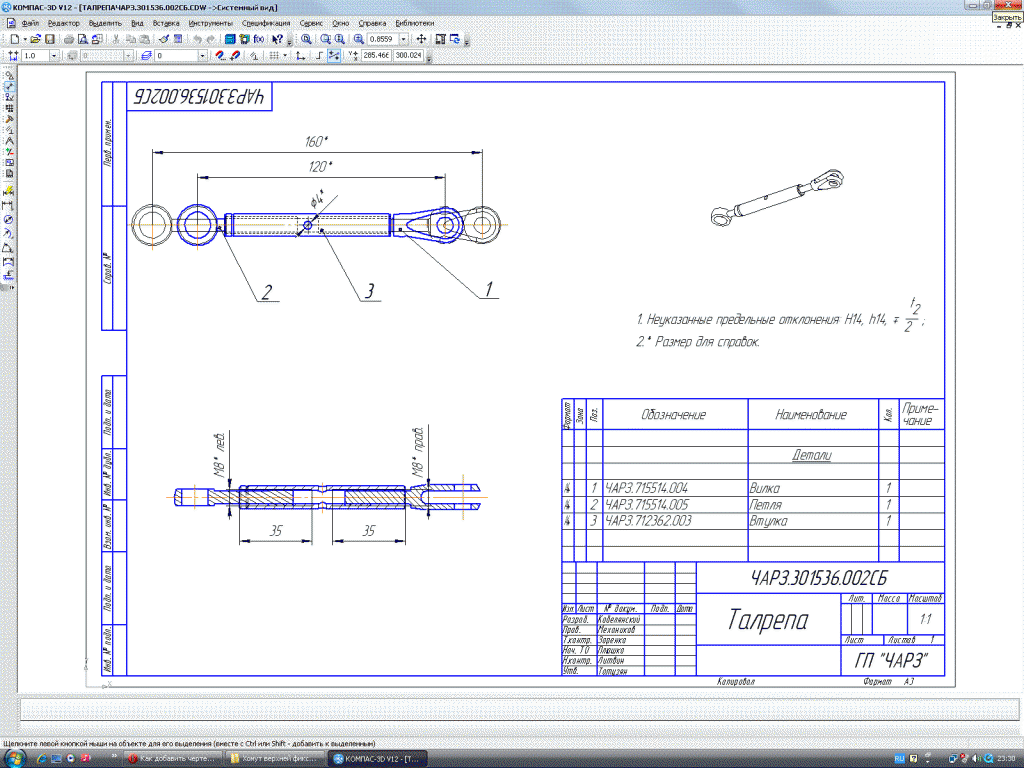The width and height of the screenshot is (1024, 768).
Task: Open the text designations panel with letter A
Action: [x=9, y=140]
